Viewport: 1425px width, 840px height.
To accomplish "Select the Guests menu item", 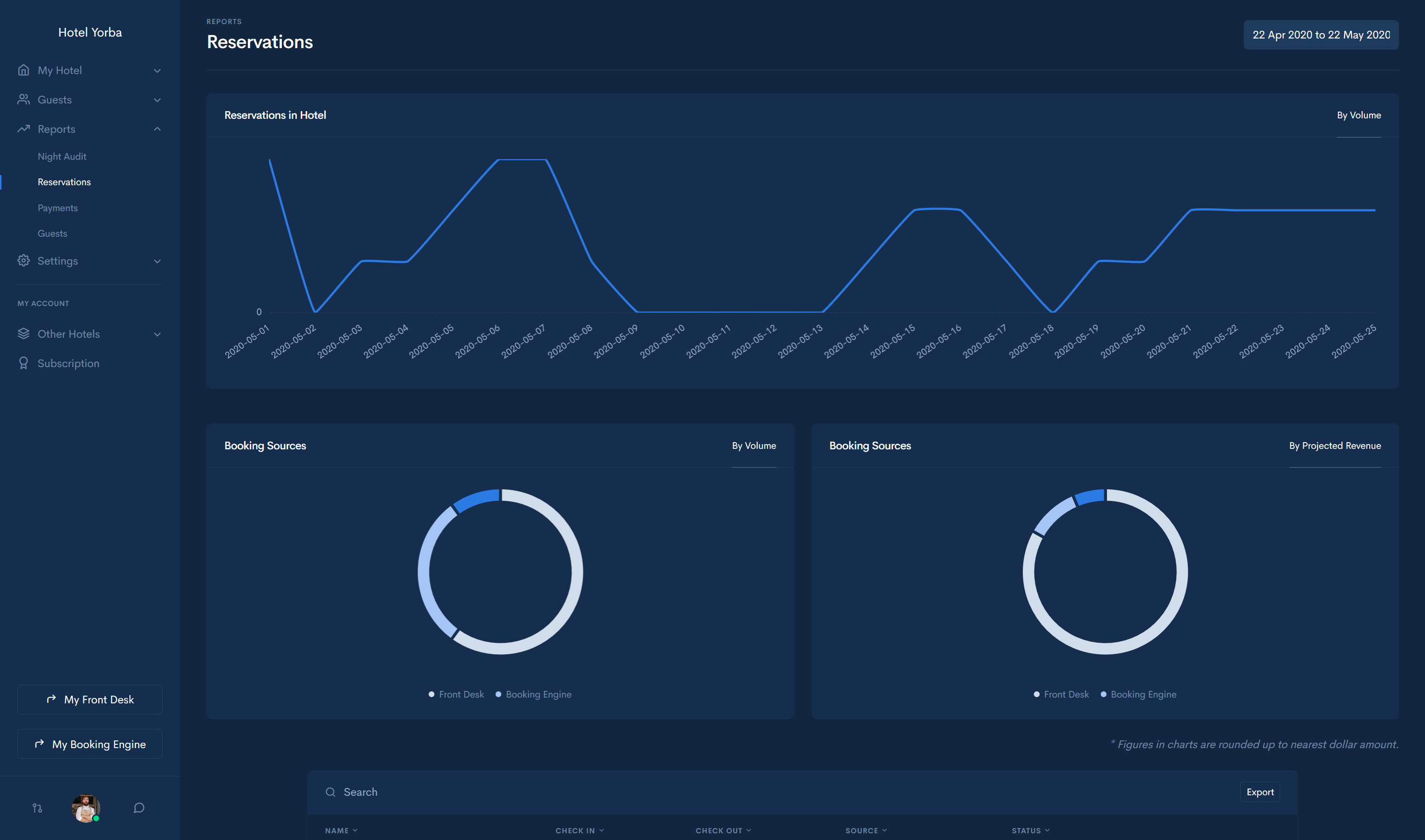I will tap(54, 100).
